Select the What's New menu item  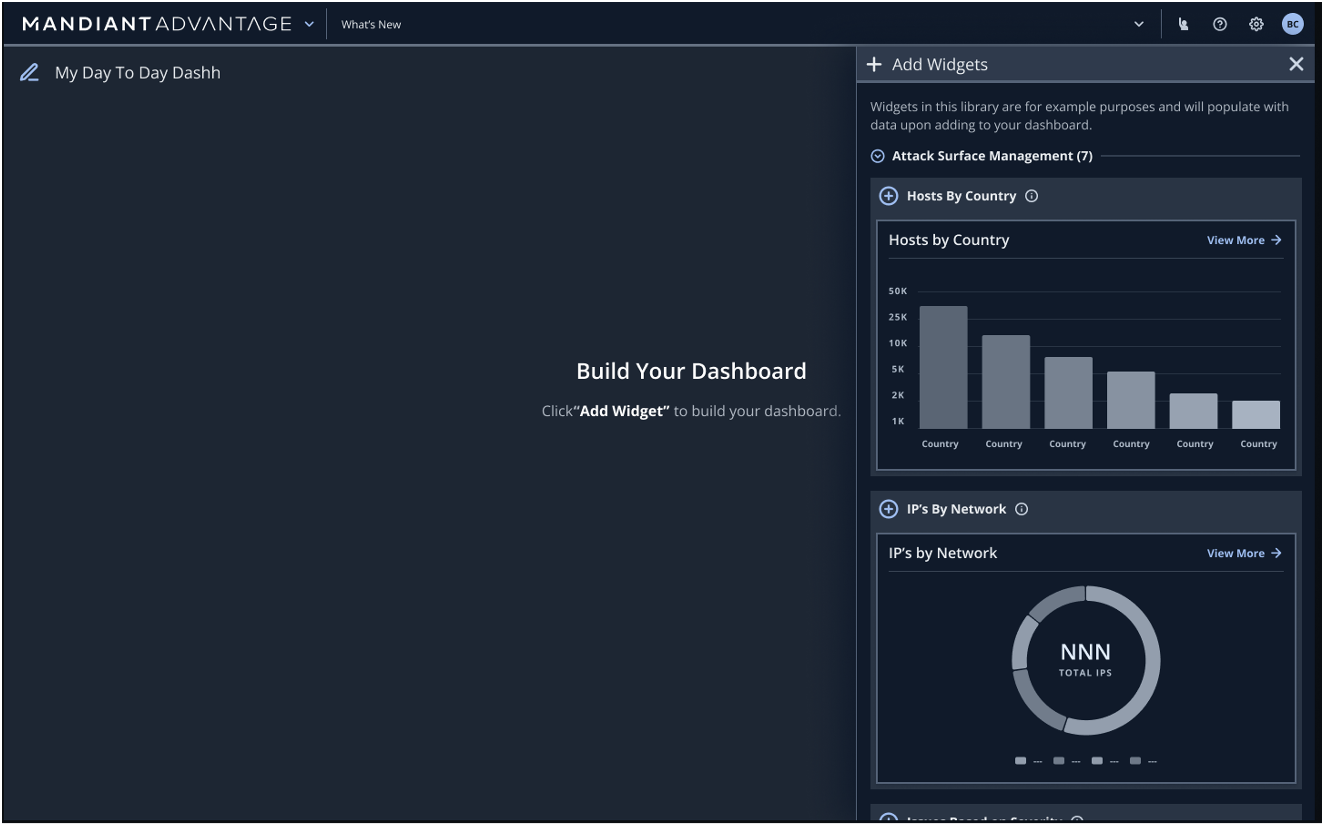[370, 23]
